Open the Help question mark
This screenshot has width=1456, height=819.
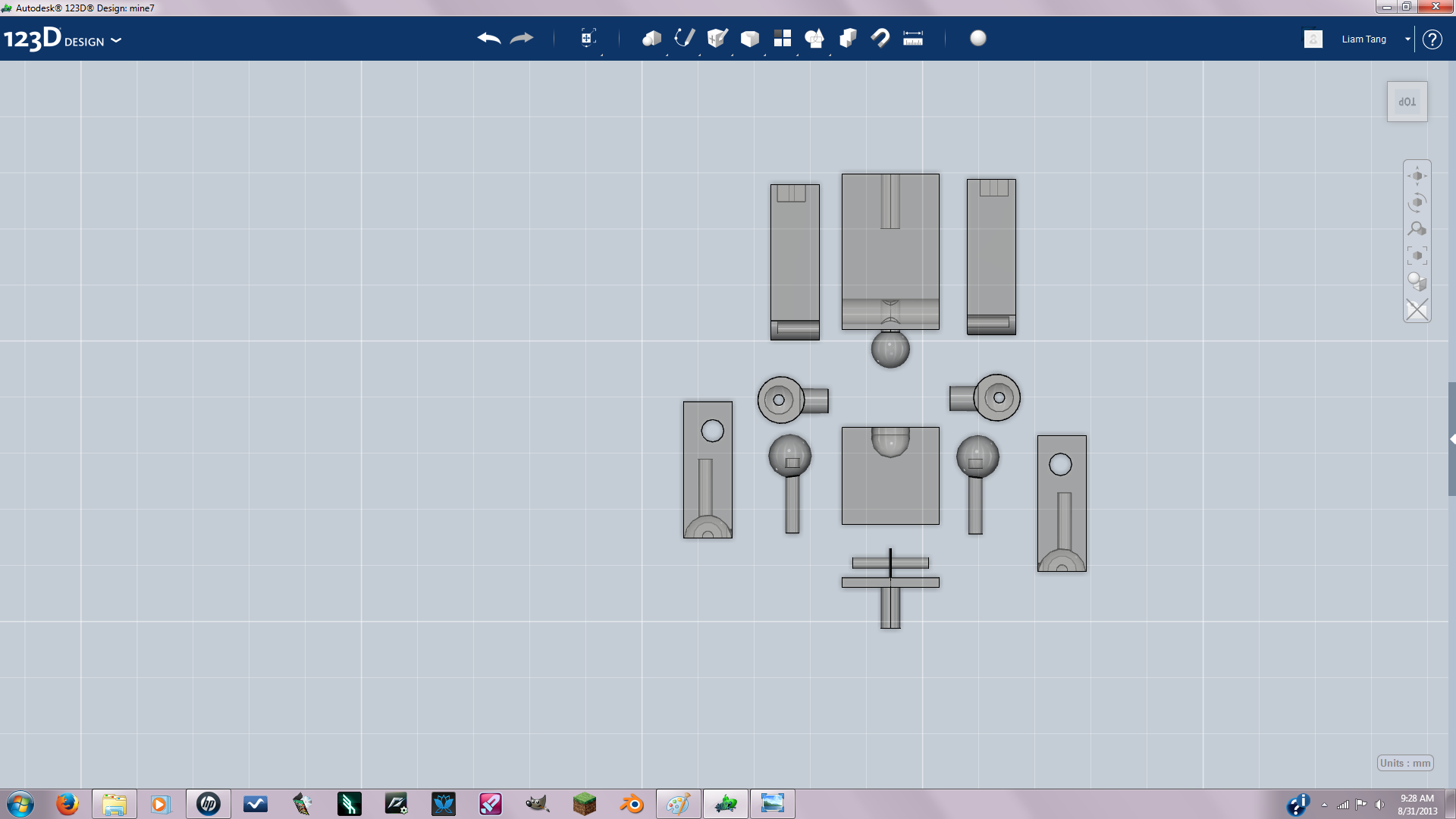(1432, 39)
